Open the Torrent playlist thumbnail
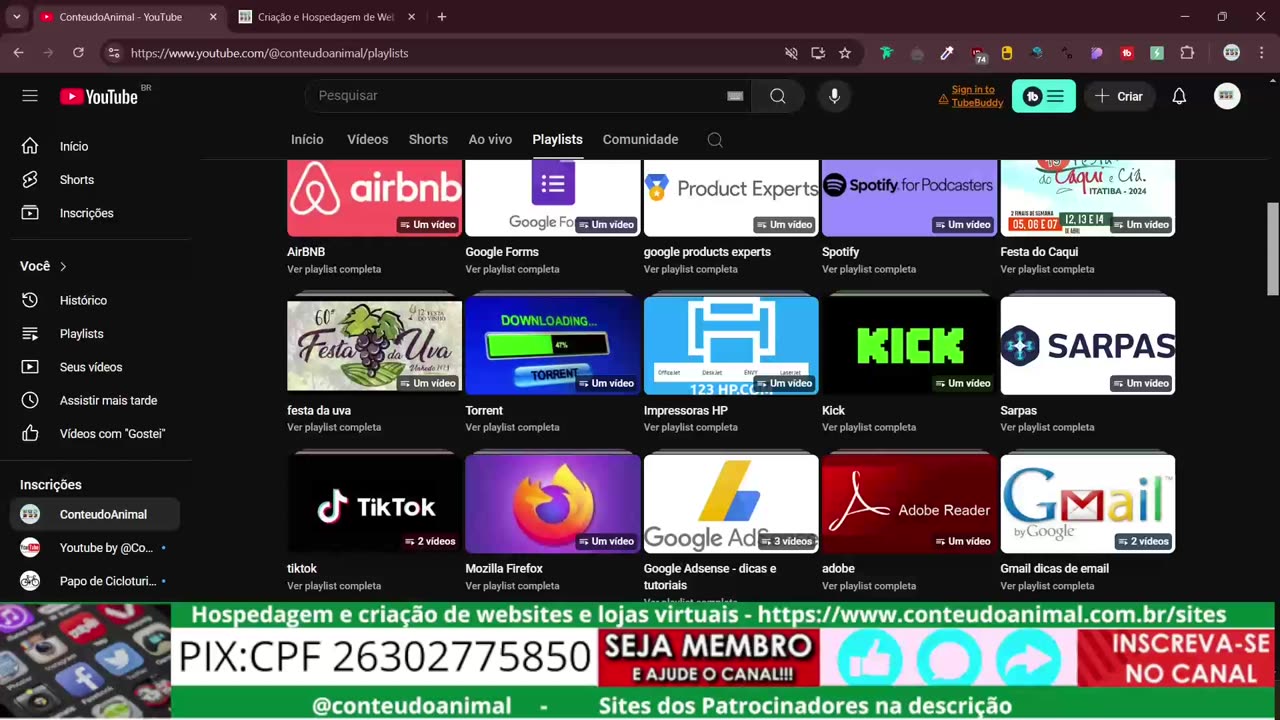This screenshot has width=1280, height=720. click(x=552, y=345)
